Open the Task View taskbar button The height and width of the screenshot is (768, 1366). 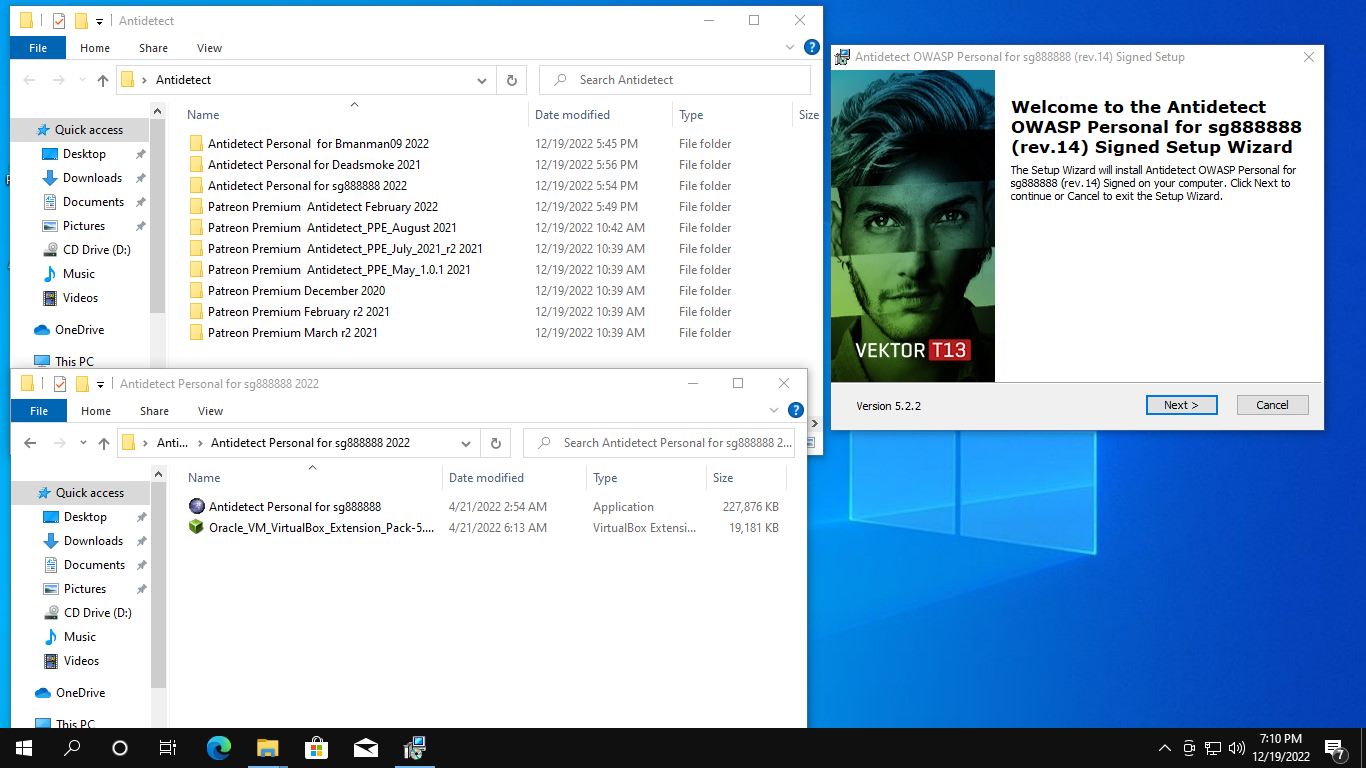pyautogui.click(x=168, y=748)
